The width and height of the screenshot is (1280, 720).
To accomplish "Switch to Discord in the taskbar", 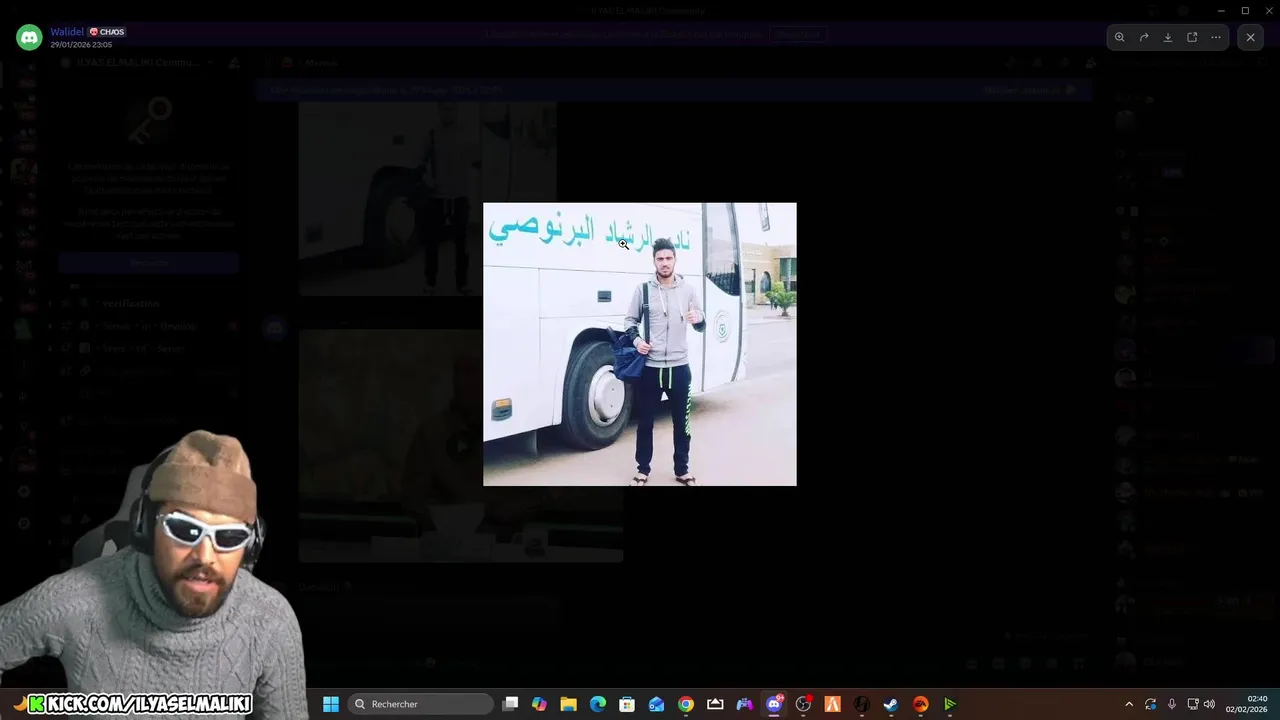I will coord(774,704).
